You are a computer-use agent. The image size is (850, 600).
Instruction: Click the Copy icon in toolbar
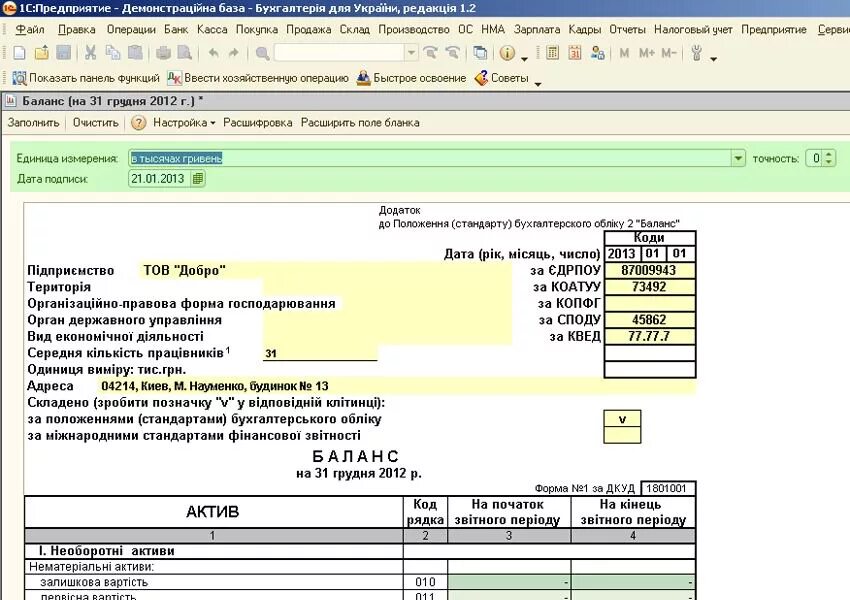(x=113, y=53)
